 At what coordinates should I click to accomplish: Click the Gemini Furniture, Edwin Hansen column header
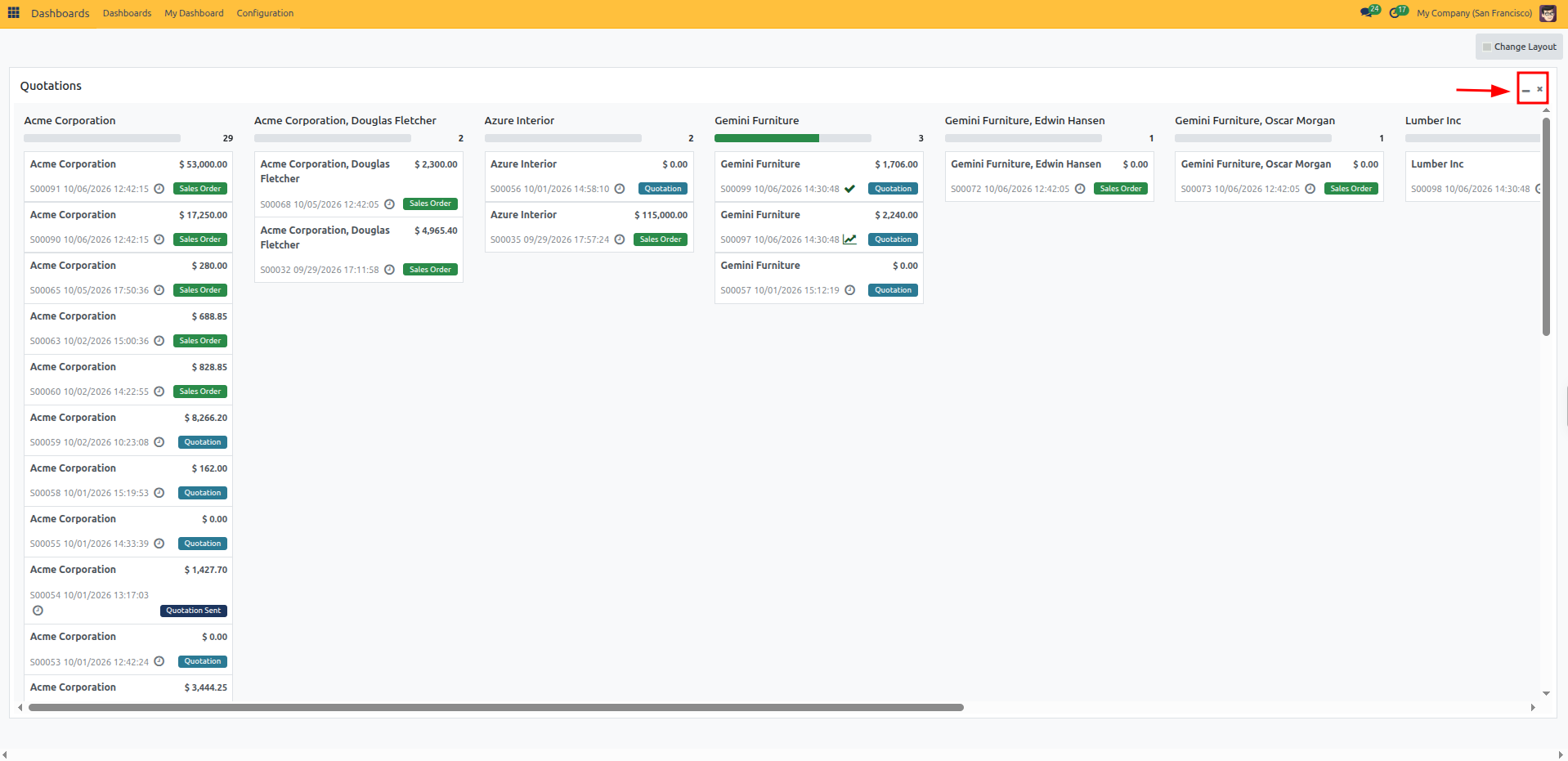click(x=1024, y=120)
